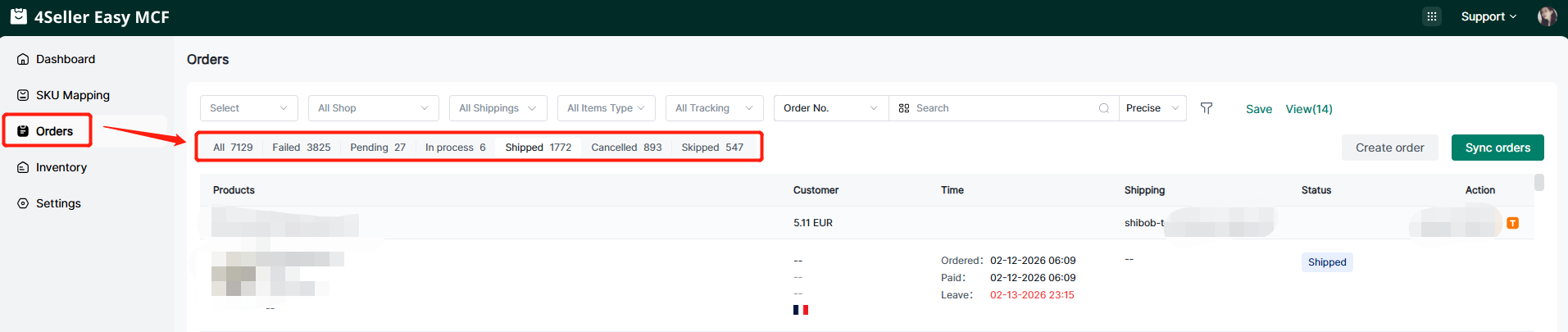The width and height of the screenshot is (1568, 332).
Task: Switch to the Failed orders tab
Action: [x=301, y=148]
